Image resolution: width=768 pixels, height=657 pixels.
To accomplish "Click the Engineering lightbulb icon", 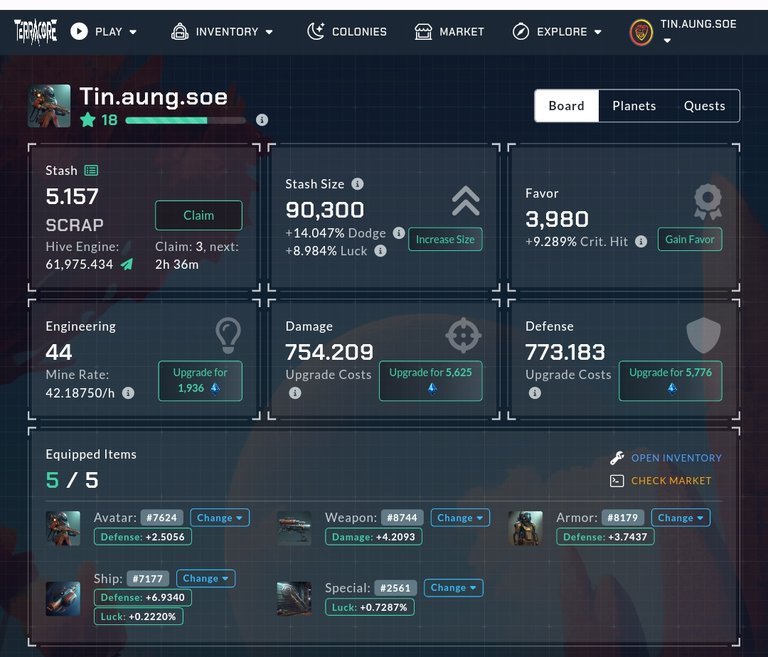I will (x=228, y=336).
